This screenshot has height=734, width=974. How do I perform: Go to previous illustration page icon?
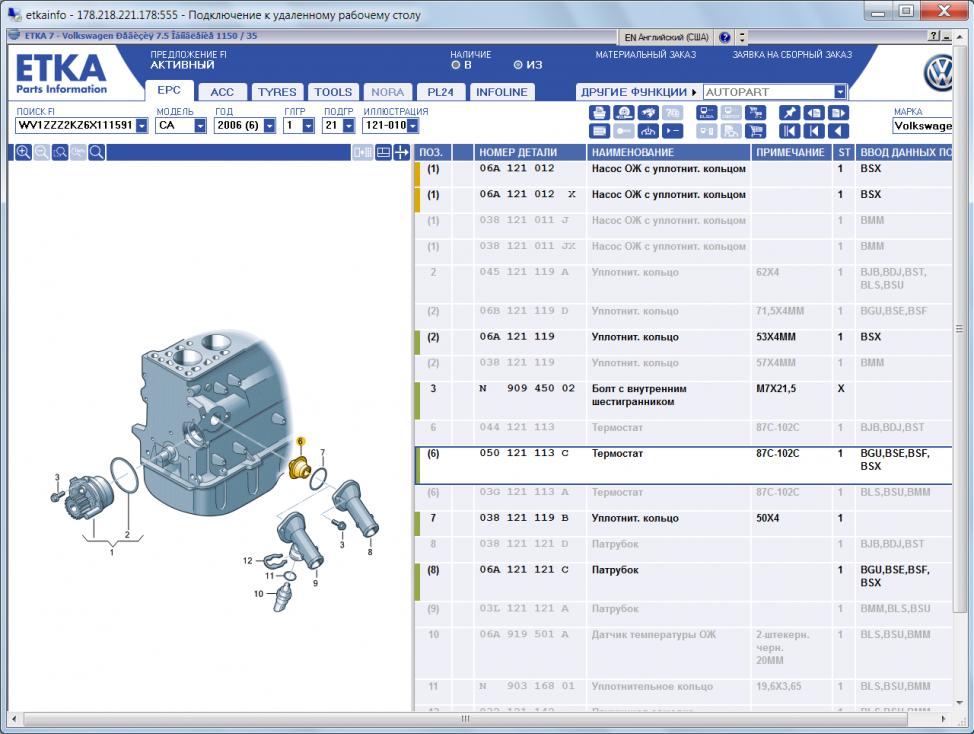[814, 113]
